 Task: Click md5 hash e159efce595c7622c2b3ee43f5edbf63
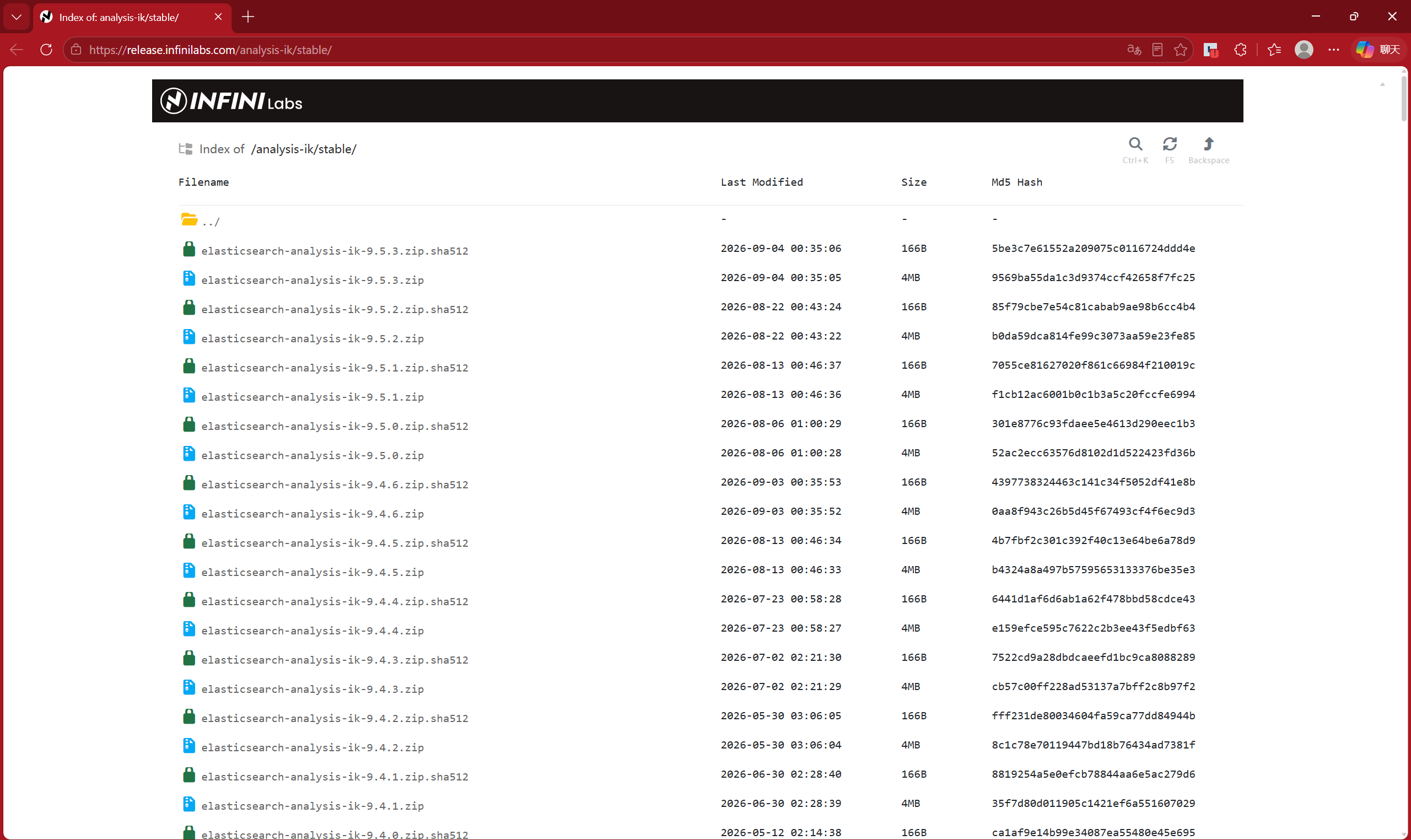pyautogui.click(x=1093, y=628)
